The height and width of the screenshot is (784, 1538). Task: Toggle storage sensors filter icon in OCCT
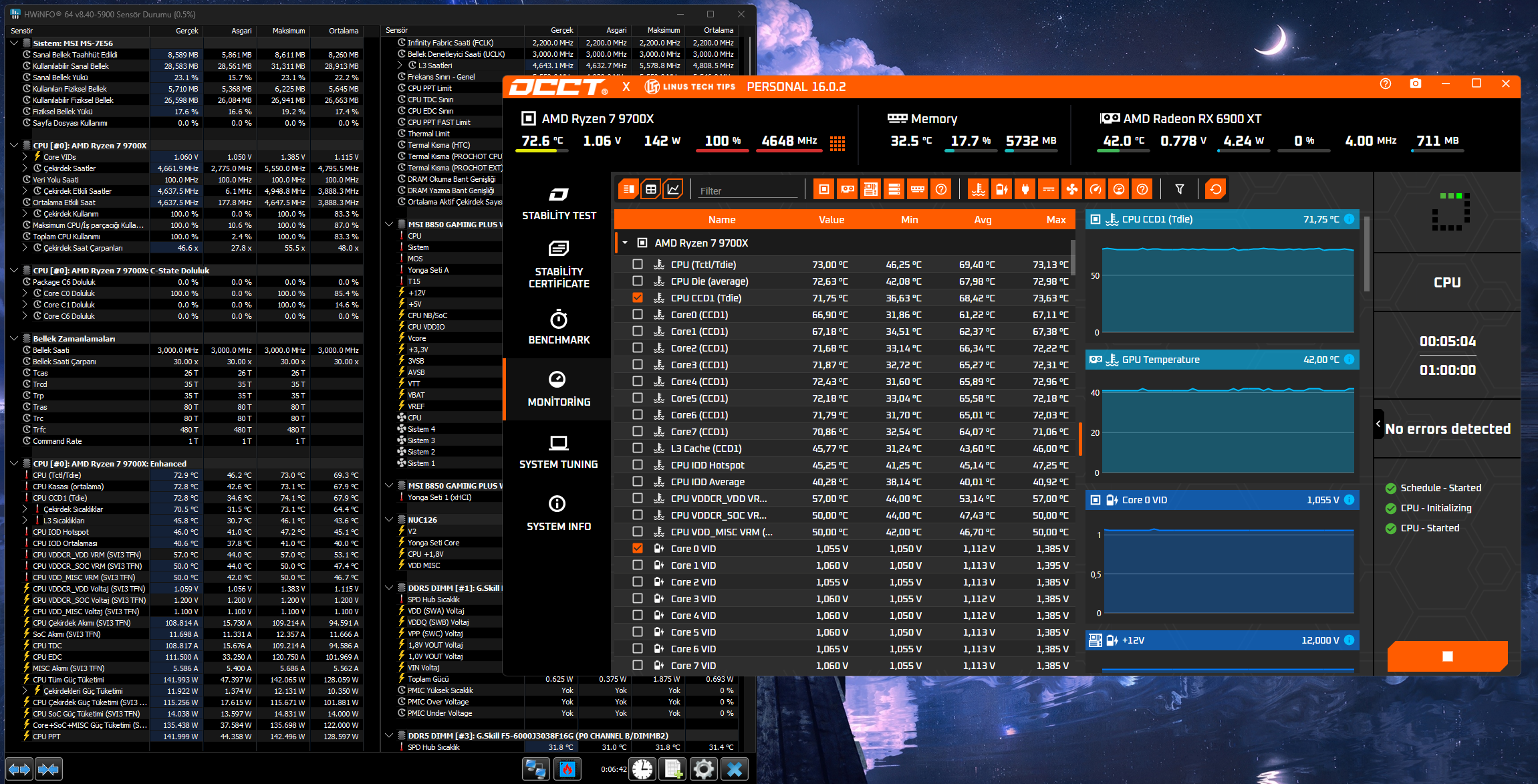894,189
